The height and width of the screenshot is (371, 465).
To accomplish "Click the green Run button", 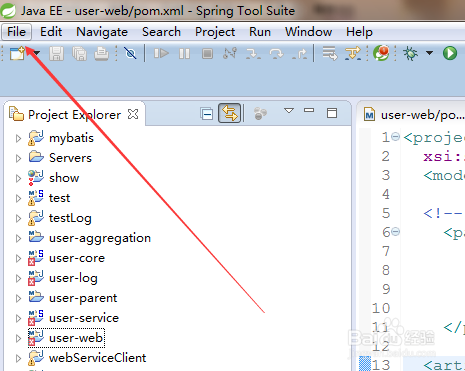I will point(450,53).
